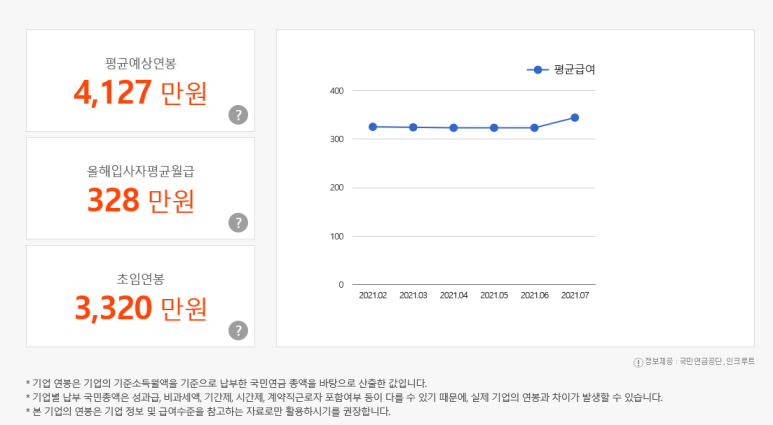This screenshot has width=773, height=425.
Task: Click the 올해입사자평균월급 card title
Action: pos(140,170)
